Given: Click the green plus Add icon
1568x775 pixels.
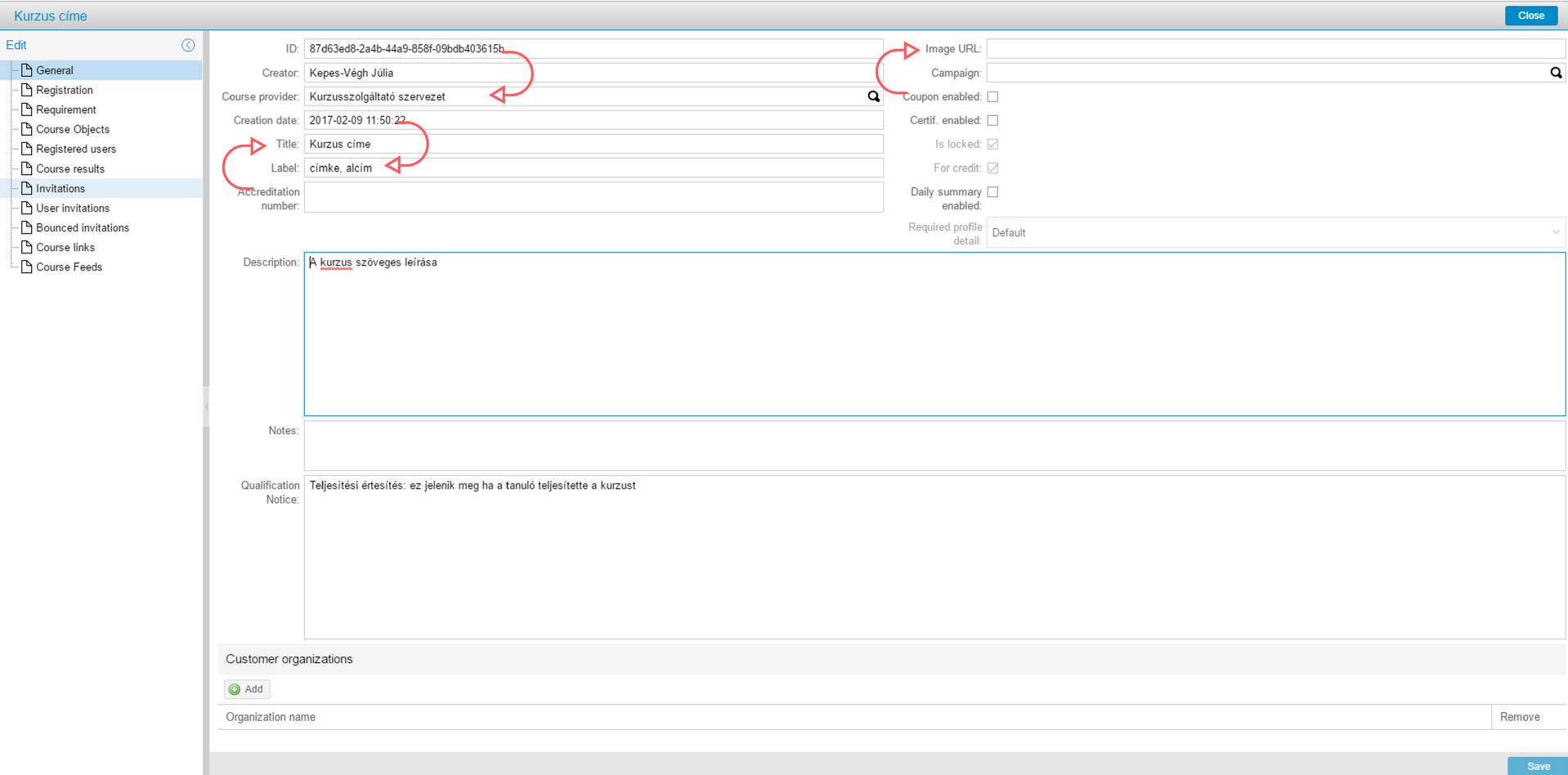Looking at the screenshot, I should (235, 689).
